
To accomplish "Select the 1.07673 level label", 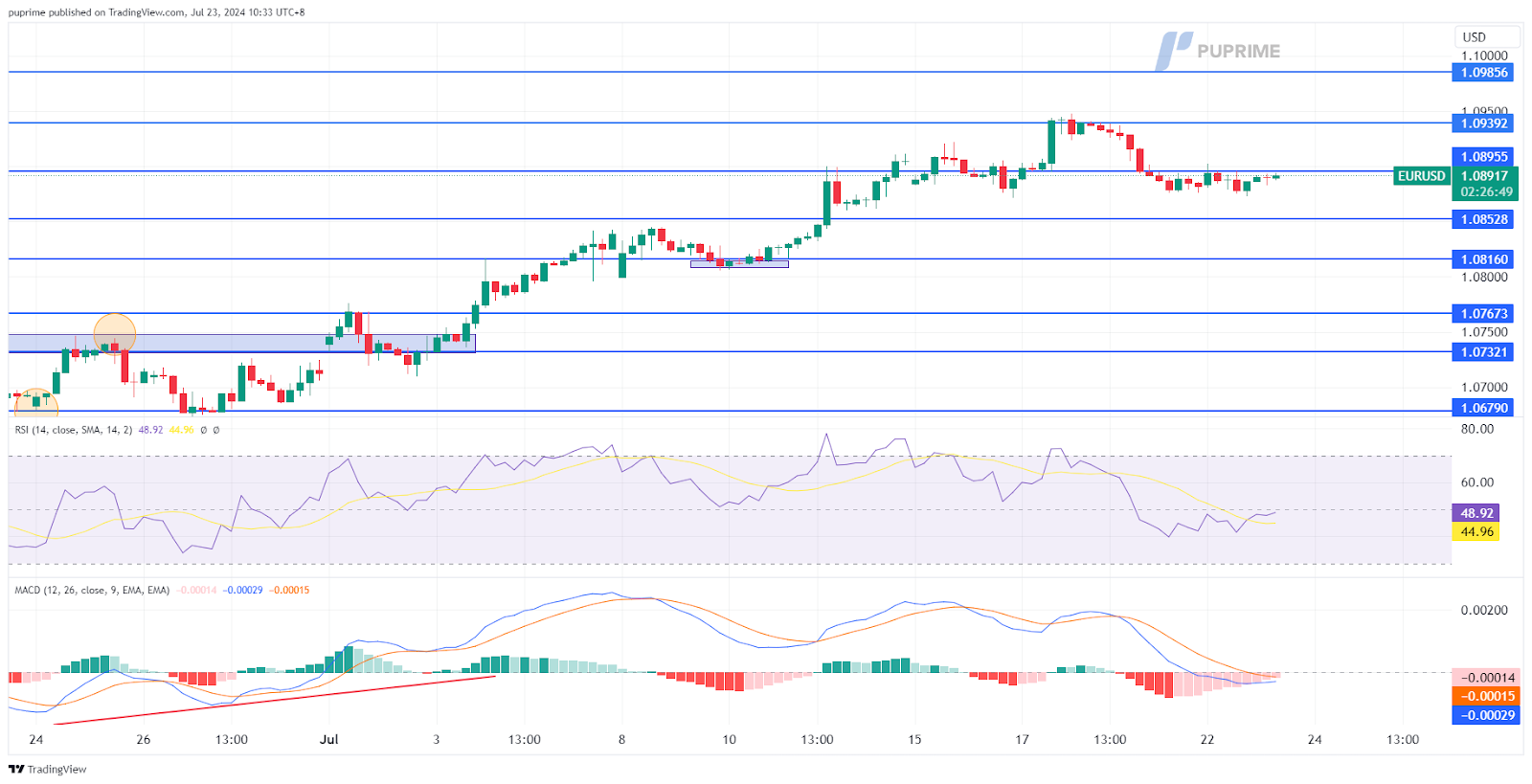I will pyautogui.click(x=1483, y=314).
